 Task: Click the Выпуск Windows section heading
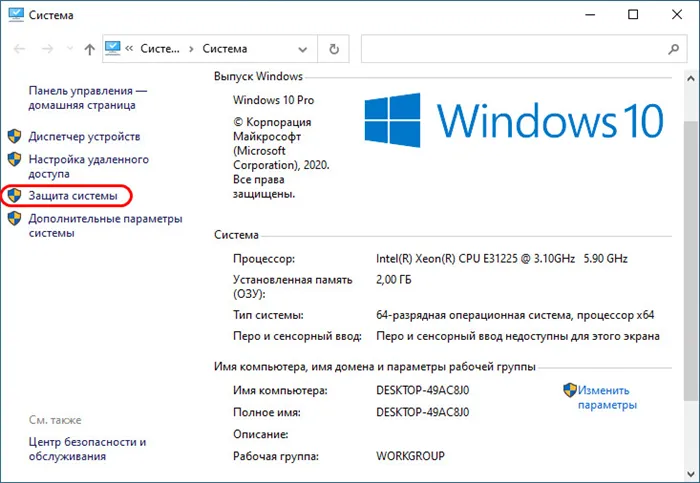pos(258,76)
